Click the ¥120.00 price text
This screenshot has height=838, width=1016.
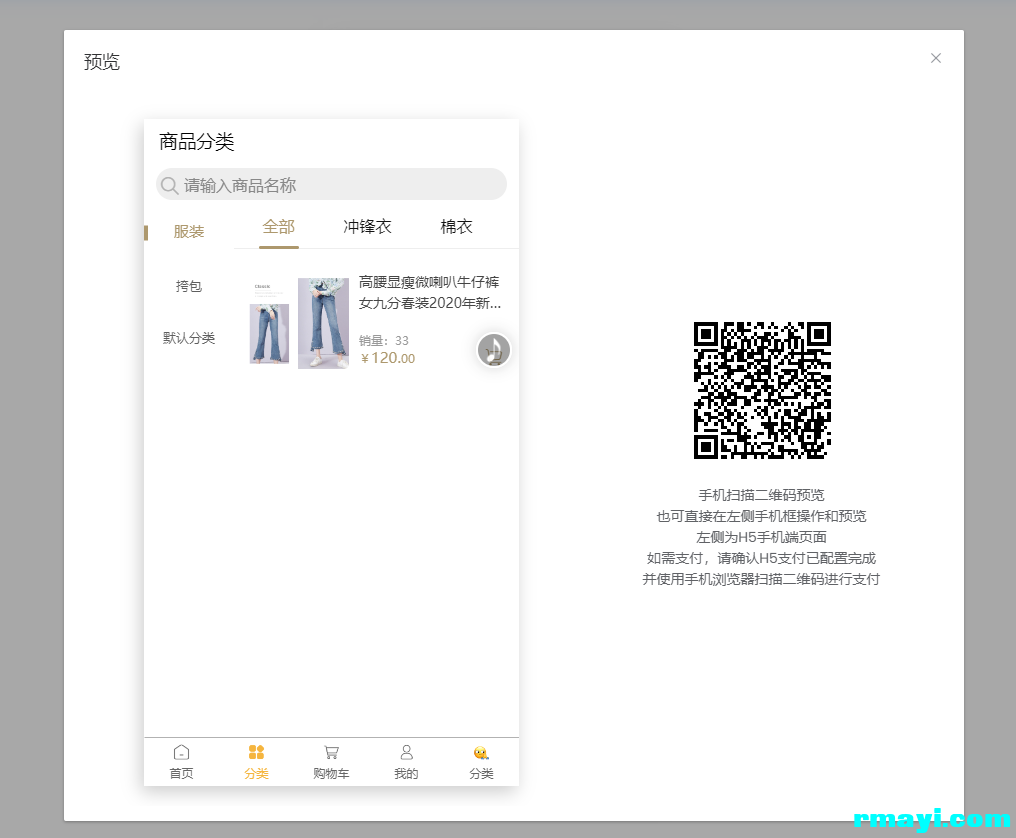click(x=387, y=358)
